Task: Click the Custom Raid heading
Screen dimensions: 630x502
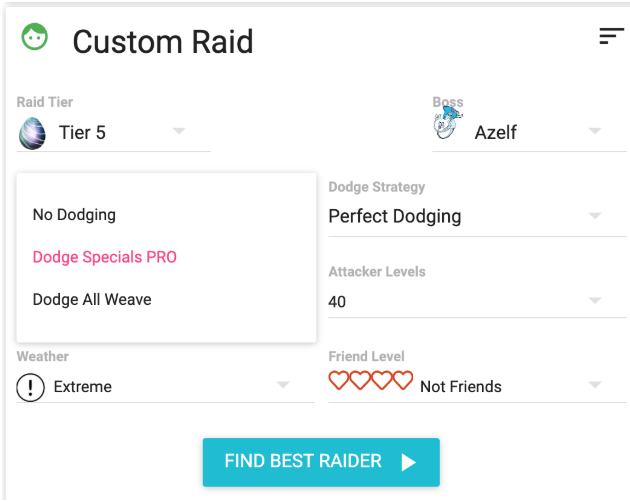Action: pos(163,42)
